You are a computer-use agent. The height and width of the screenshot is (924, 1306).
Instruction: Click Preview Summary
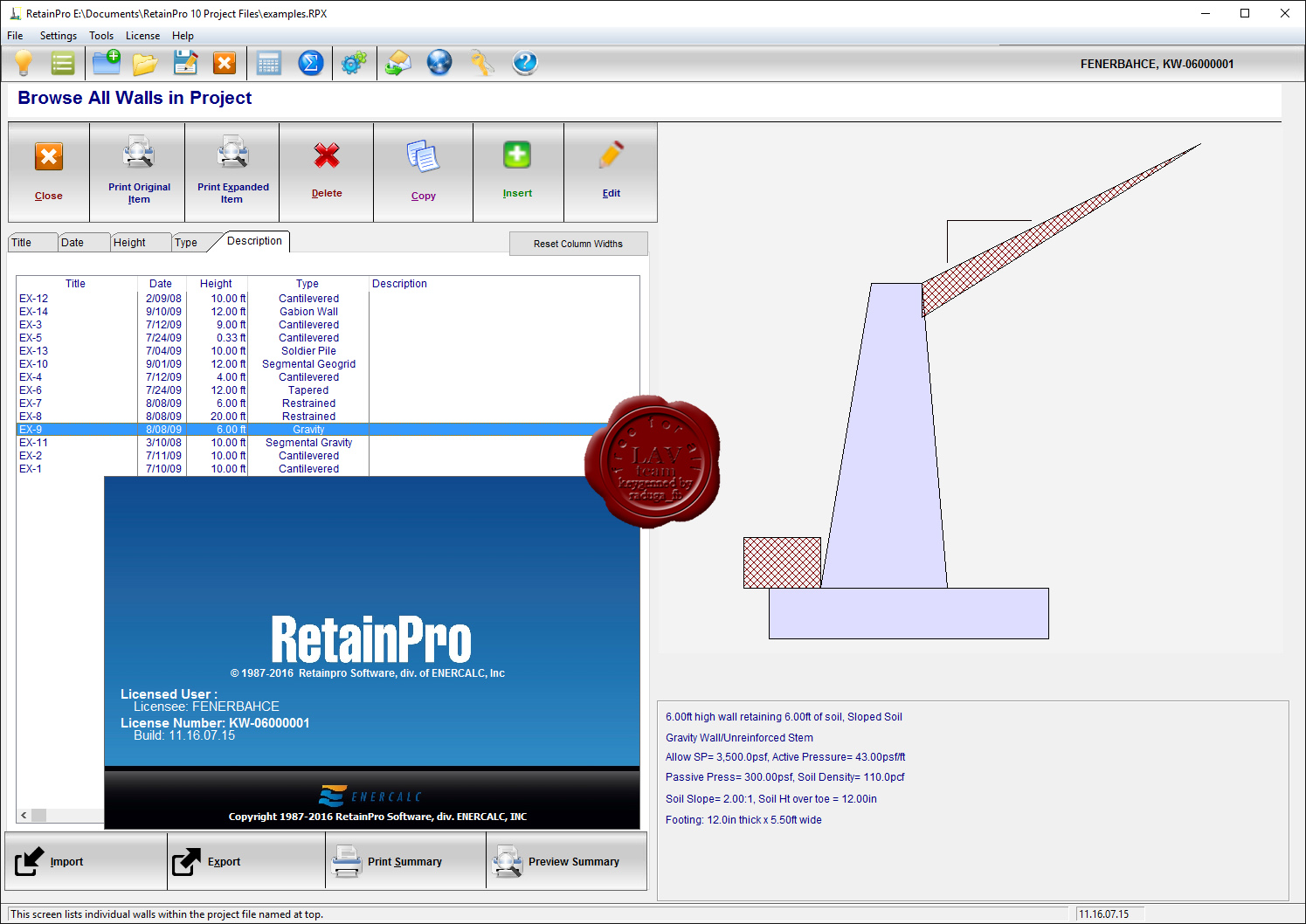[566, 861]
